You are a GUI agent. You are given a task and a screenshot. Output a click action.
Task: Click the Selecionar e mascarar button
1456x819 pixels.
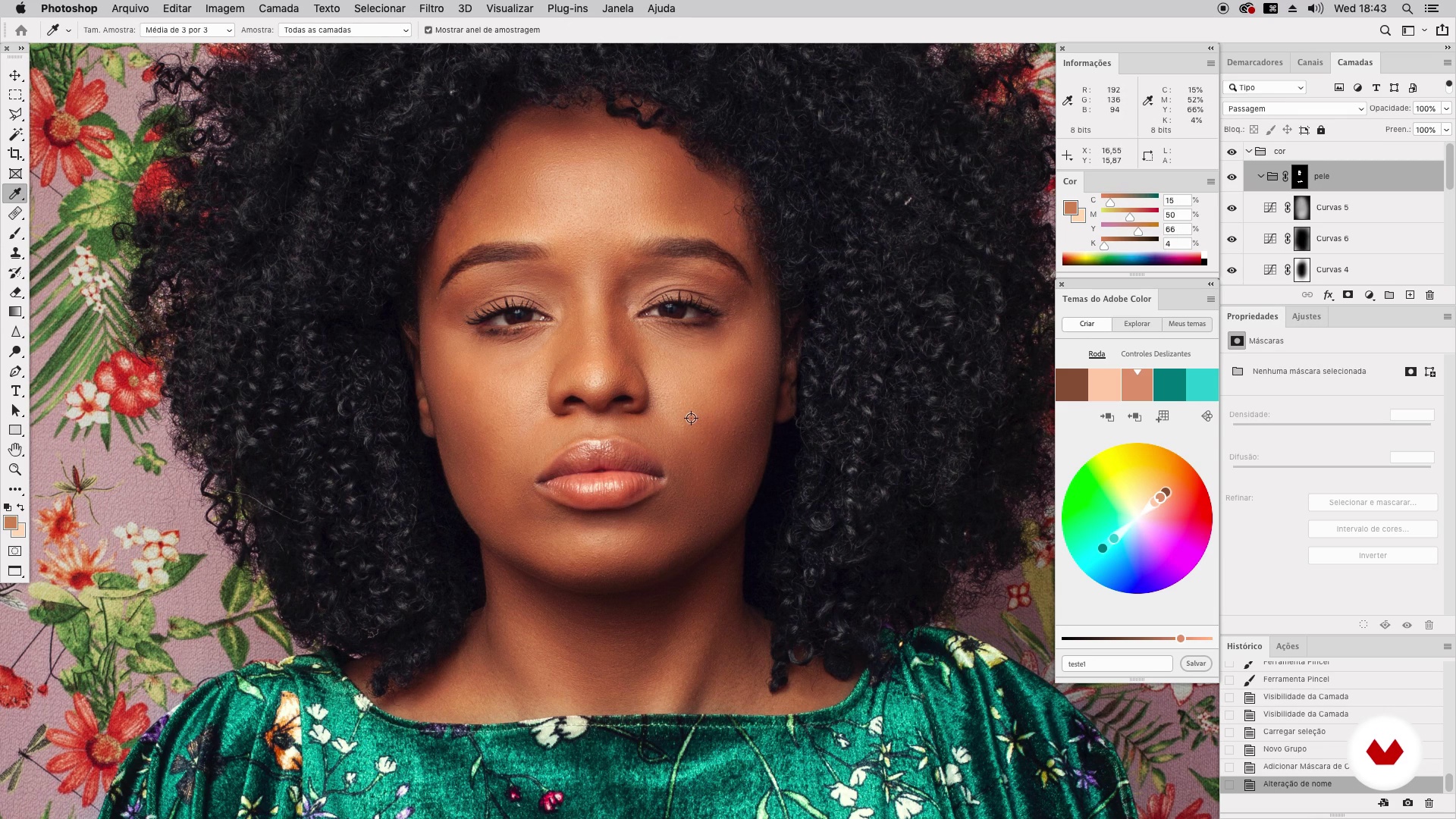[x=1373, y=502]
